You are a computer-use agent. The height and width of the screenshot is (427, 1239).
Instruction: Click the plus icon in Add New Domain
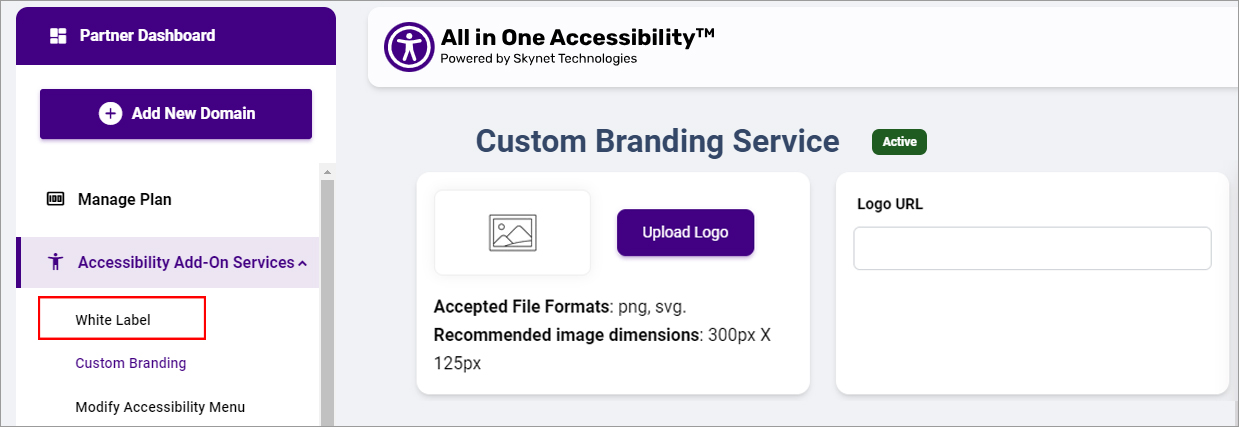point(110,114)
